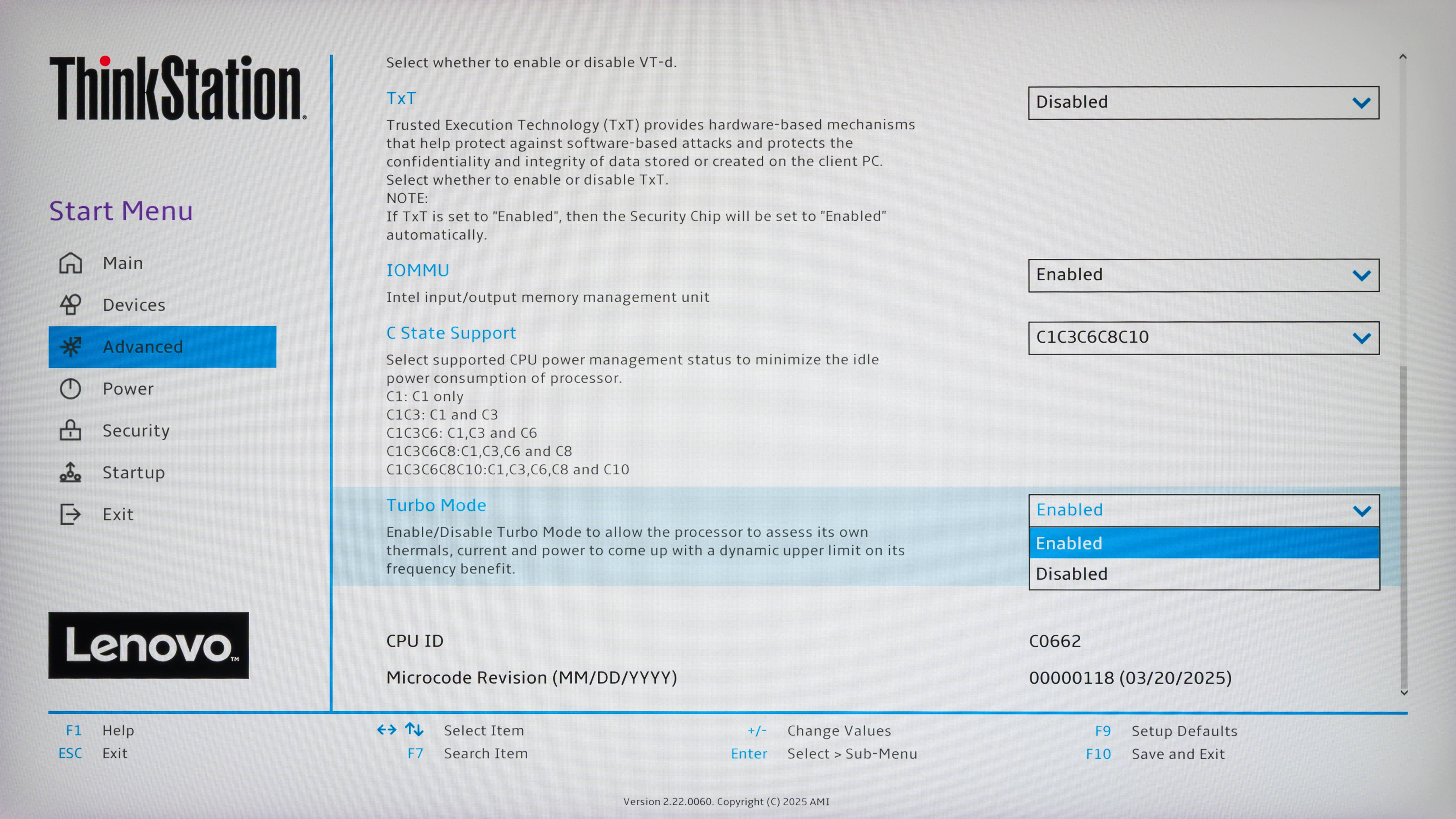1456x819 pixels.
Task: Click the scrollbar up arrow
Action: click(x=1403, y=57)
